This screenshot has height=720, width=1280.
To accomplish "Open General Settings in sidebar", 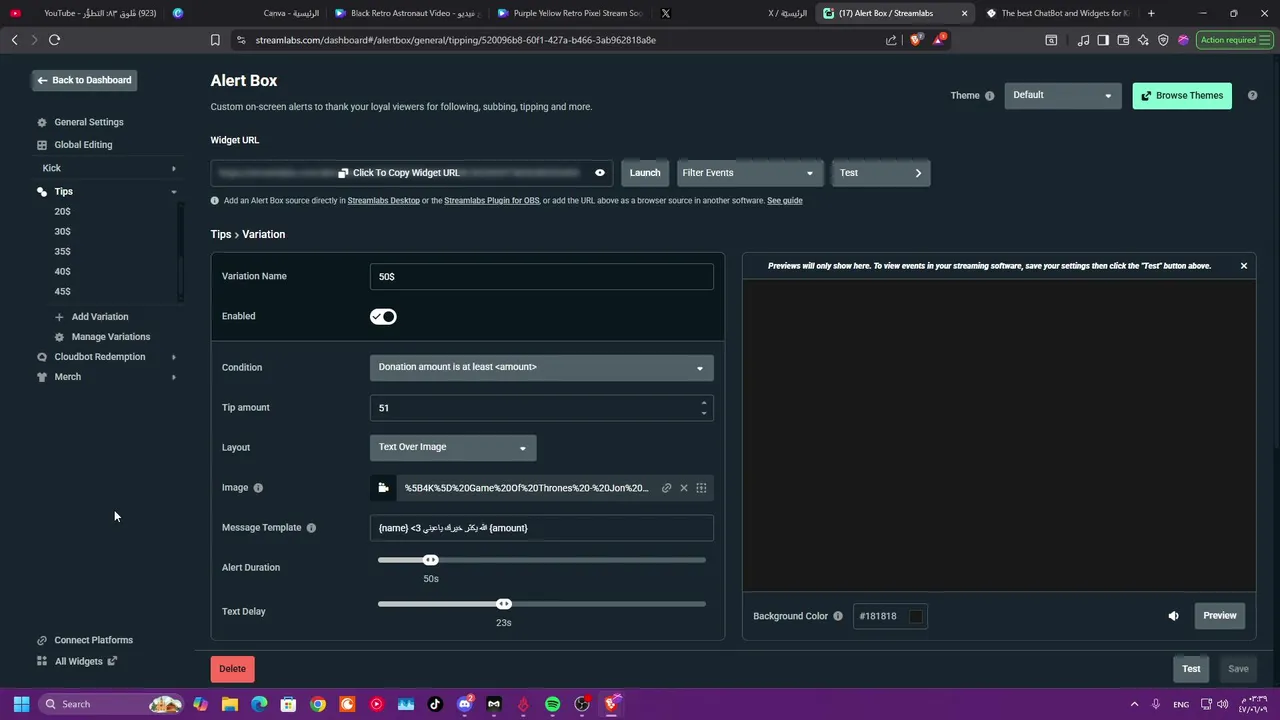I will tap(89, 122).
